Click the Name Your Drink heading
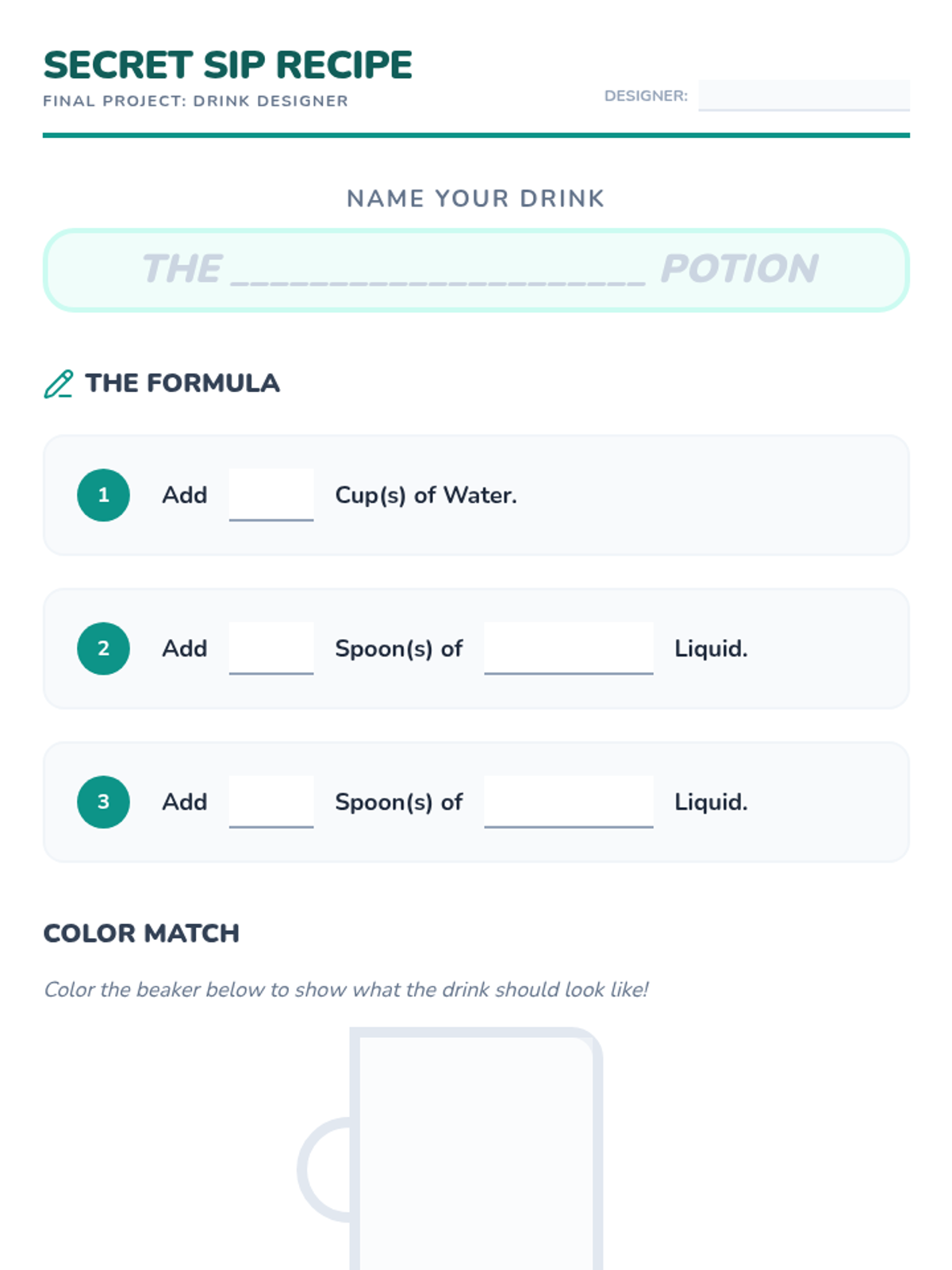 click(475, 198)
